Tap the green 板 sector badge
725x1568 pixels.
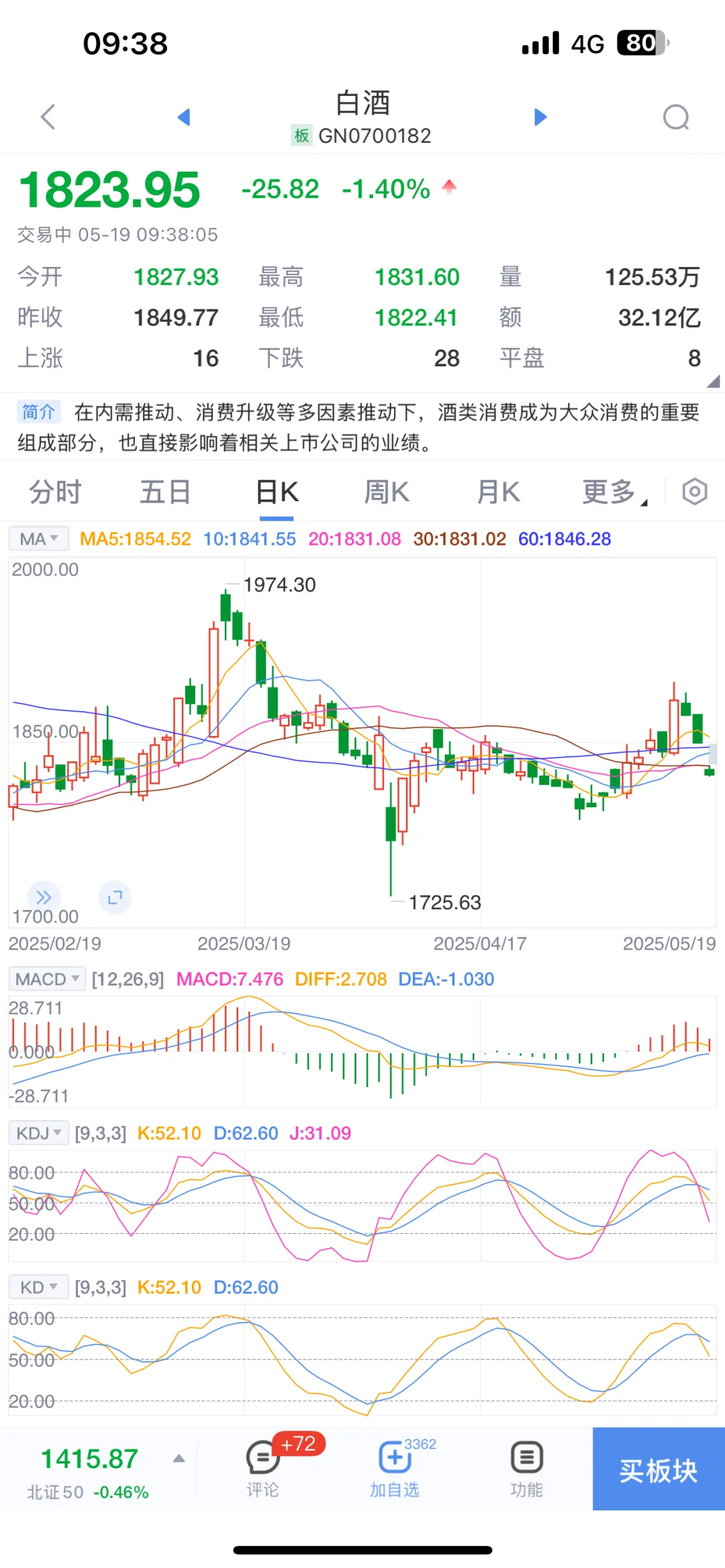click(x=301, y=136)
